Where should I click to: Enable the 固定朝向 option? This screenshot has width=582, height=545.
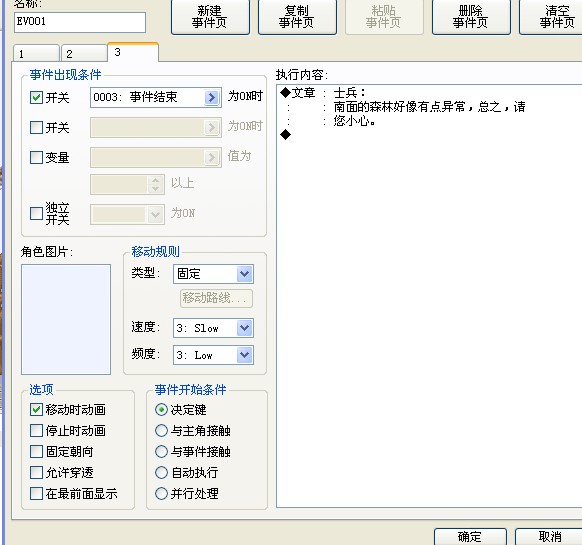(36, 451)
